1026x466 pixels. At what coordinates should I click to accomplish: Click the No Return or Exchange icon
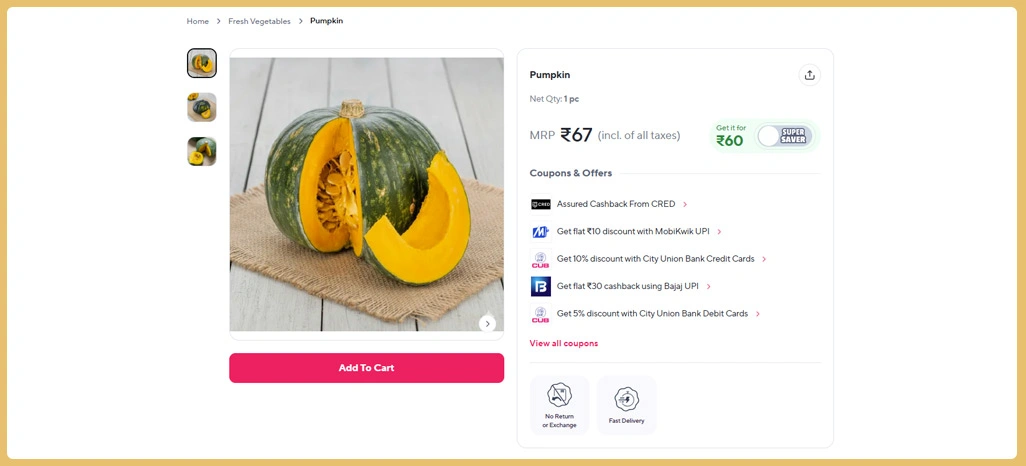pos(560,396)
